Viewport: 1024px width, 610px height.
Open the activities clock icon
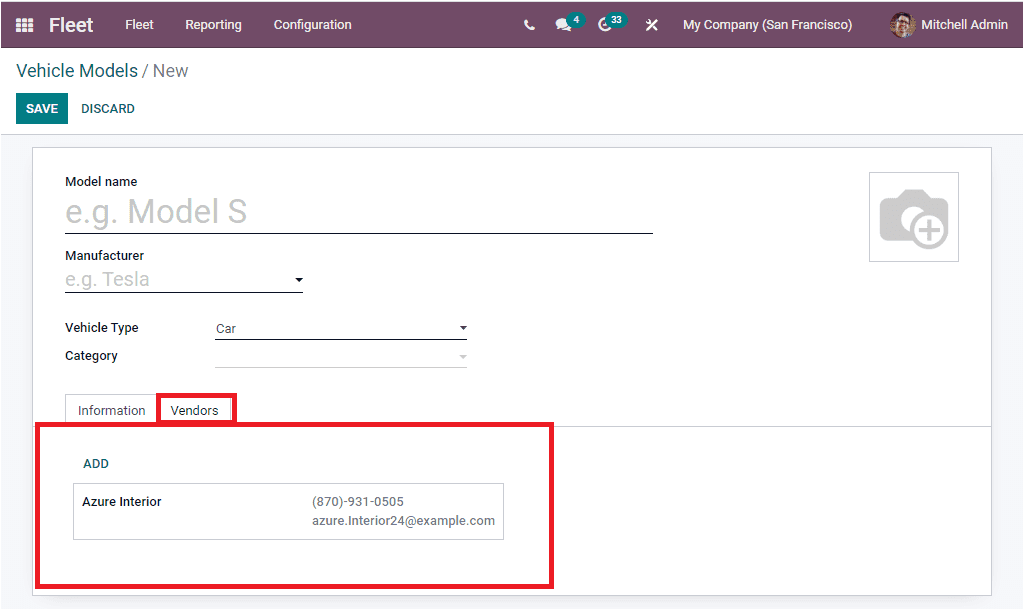coord(605,25)
